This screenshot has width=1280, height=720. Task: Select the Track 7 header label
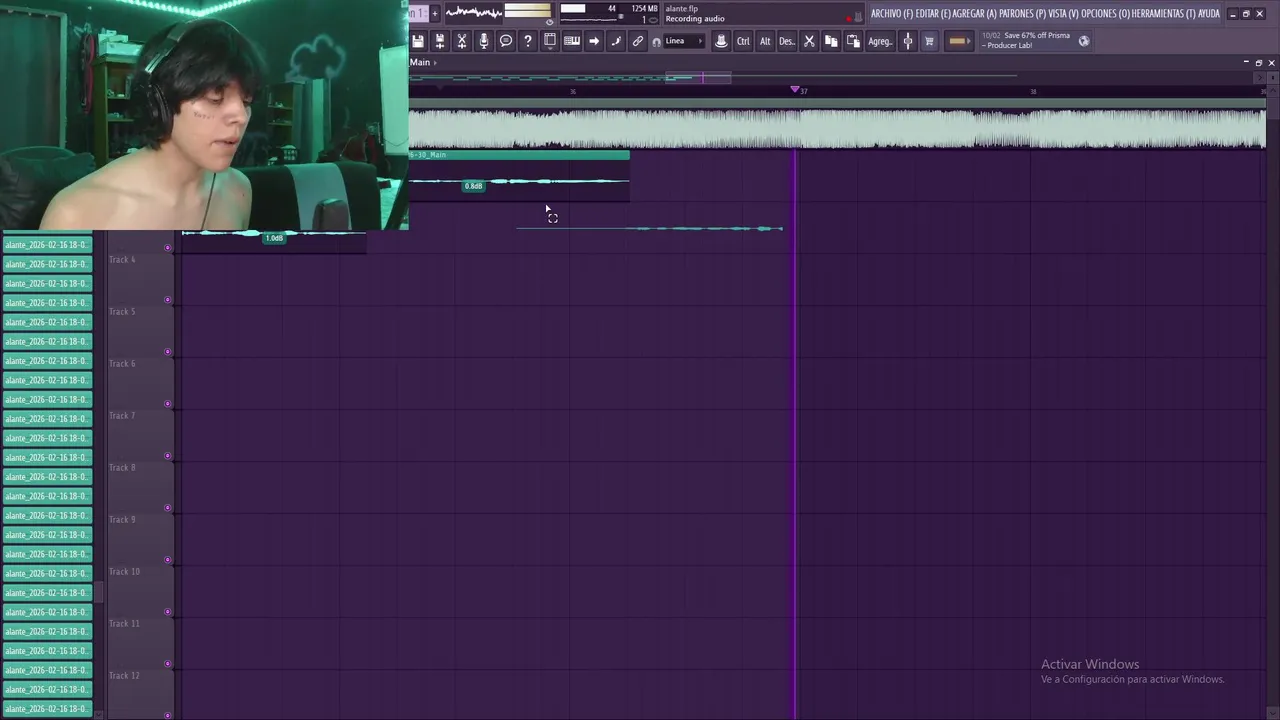pyautogui.click(x=122, y=416)
